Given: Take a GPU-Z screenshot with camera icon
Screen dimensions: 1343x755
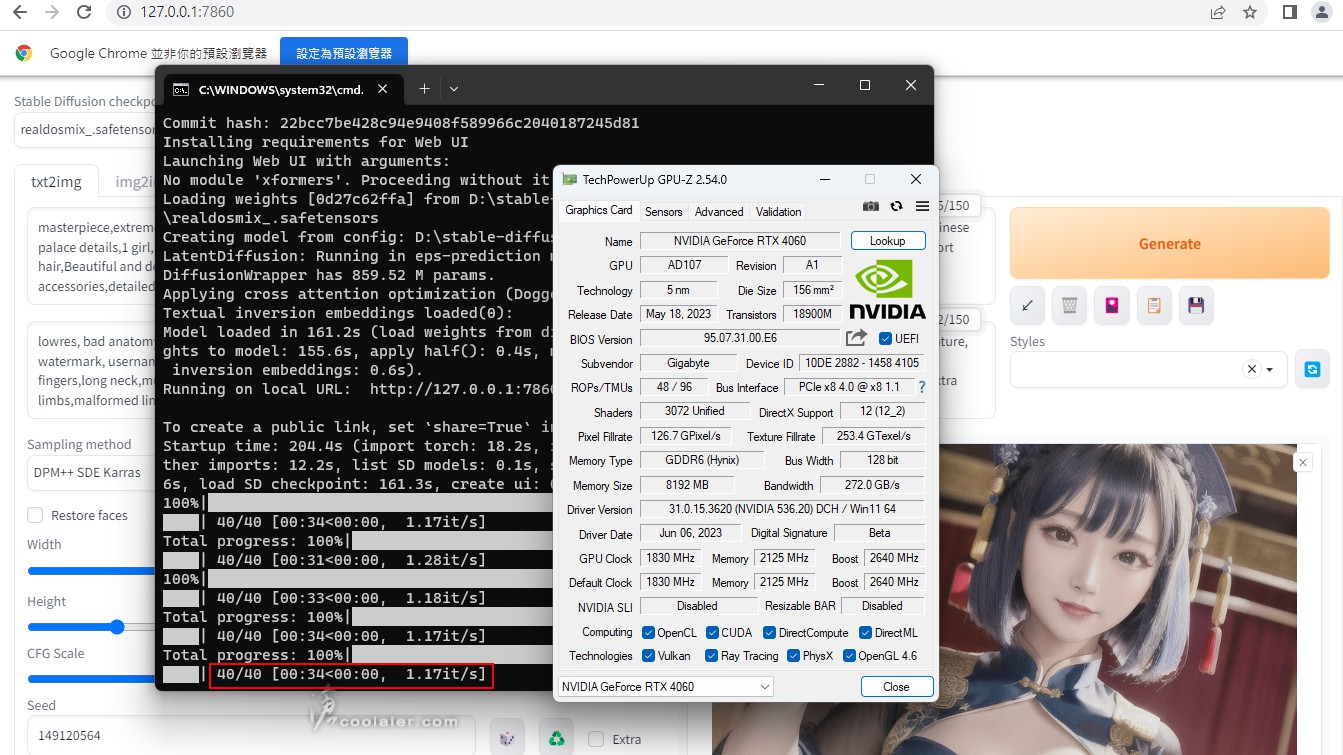Looking at the screenshot, I should pos(871,206).
